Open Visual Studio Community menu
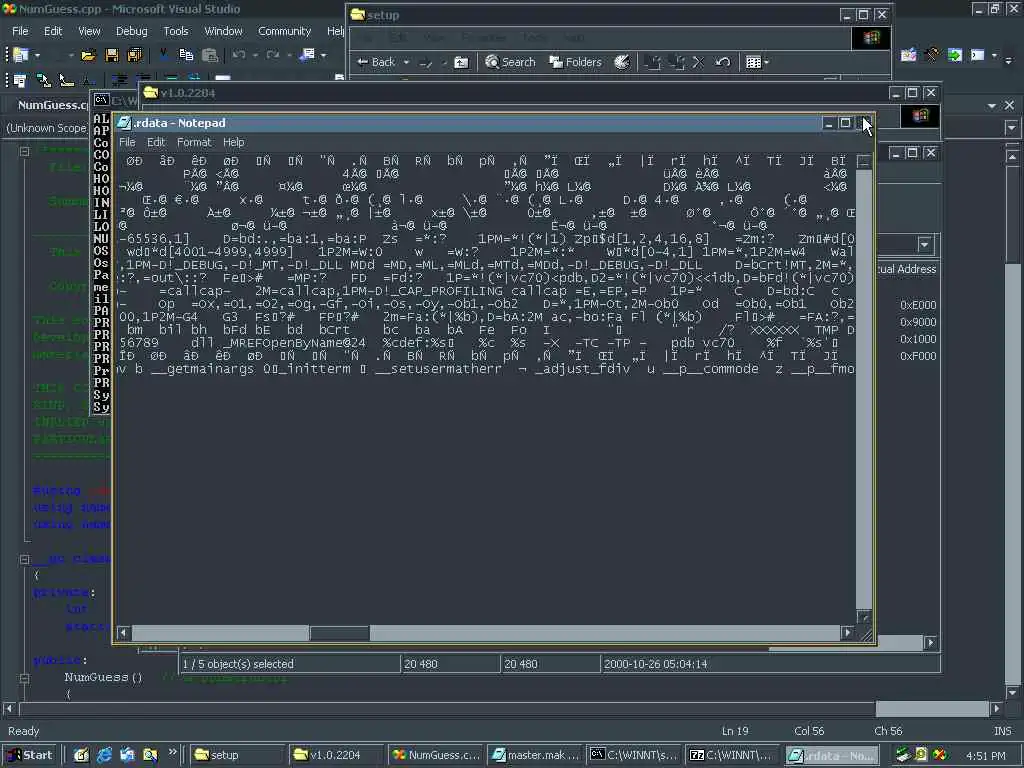This screenshot has height=768, width=1024. pos(284,31)
